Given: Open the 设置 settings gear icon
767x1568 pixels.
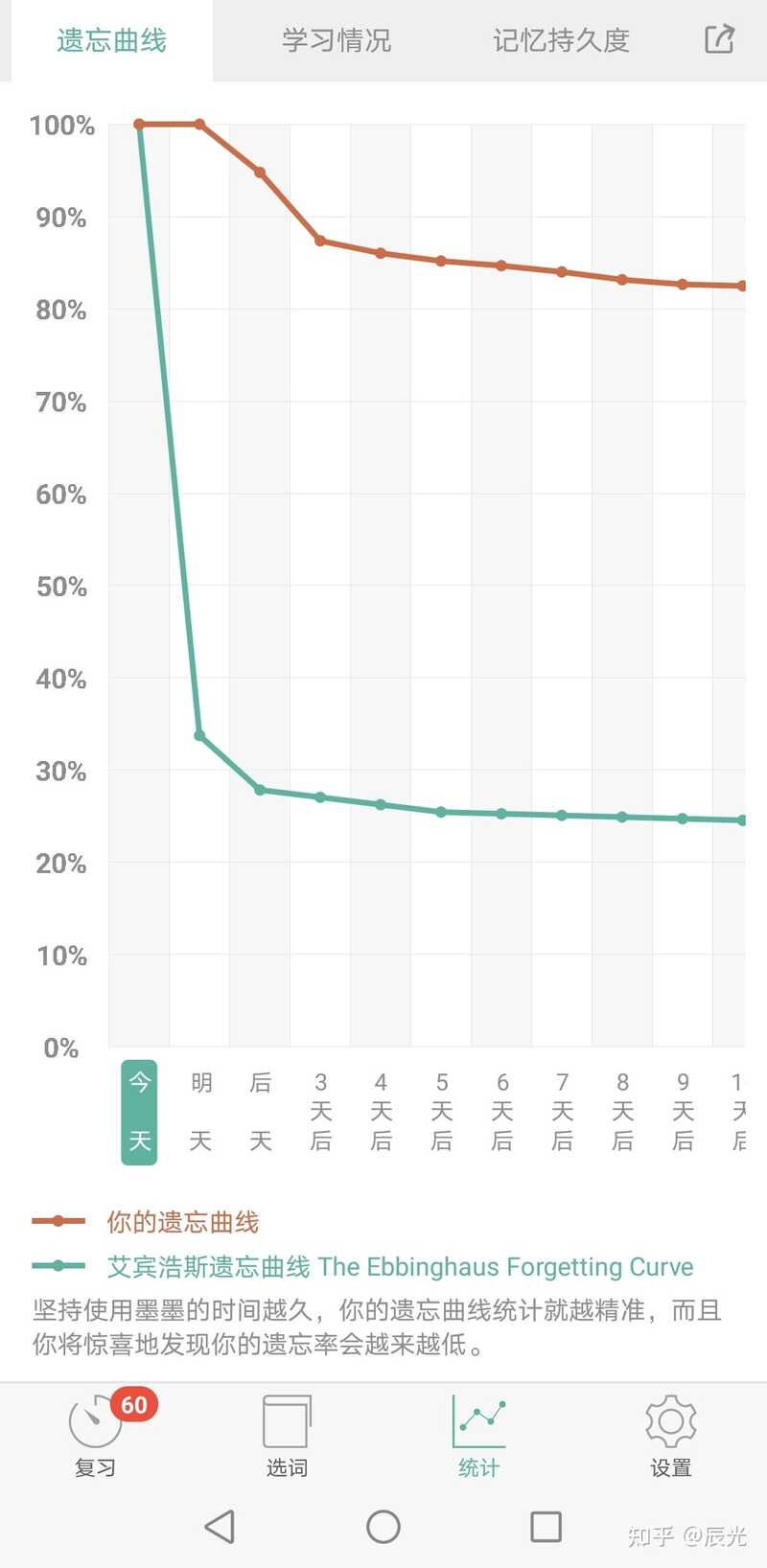Looking at the screenshot, I should click(671, 1420).
